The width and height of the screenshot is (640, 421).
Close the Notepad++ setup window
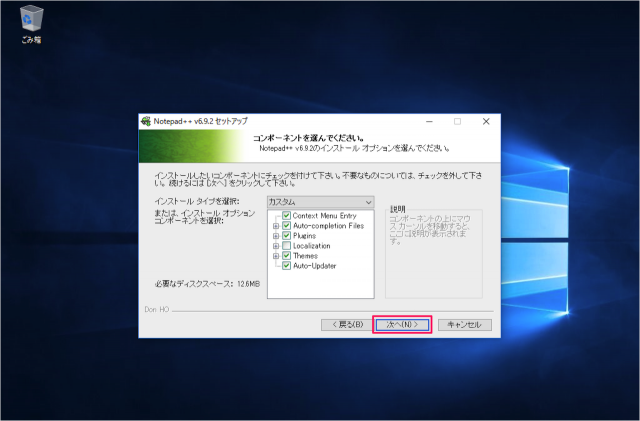point(486,121)
